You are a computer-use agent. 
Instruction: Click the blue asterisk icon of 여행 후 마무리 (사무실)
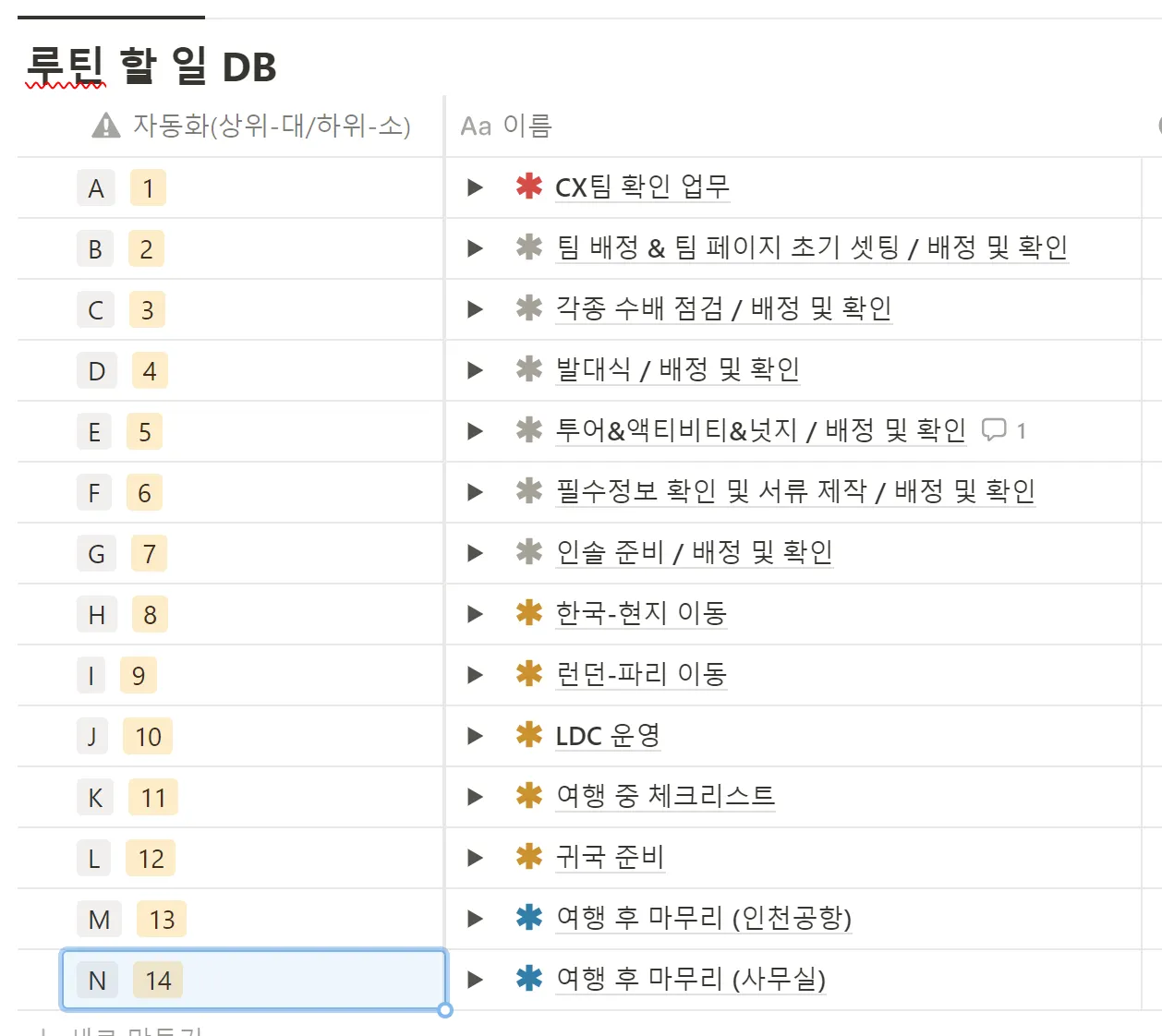pos(528,979)
